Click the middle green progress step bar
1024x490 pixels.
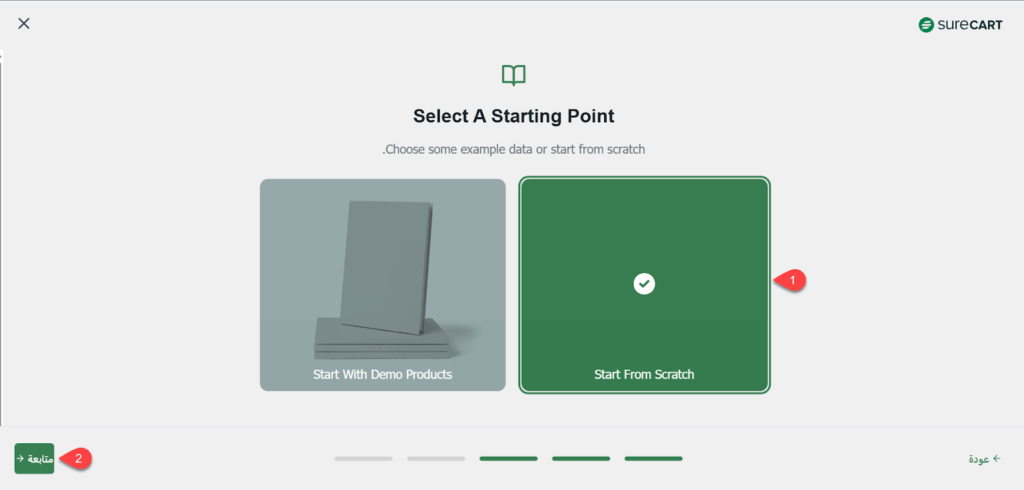point(508,459)
